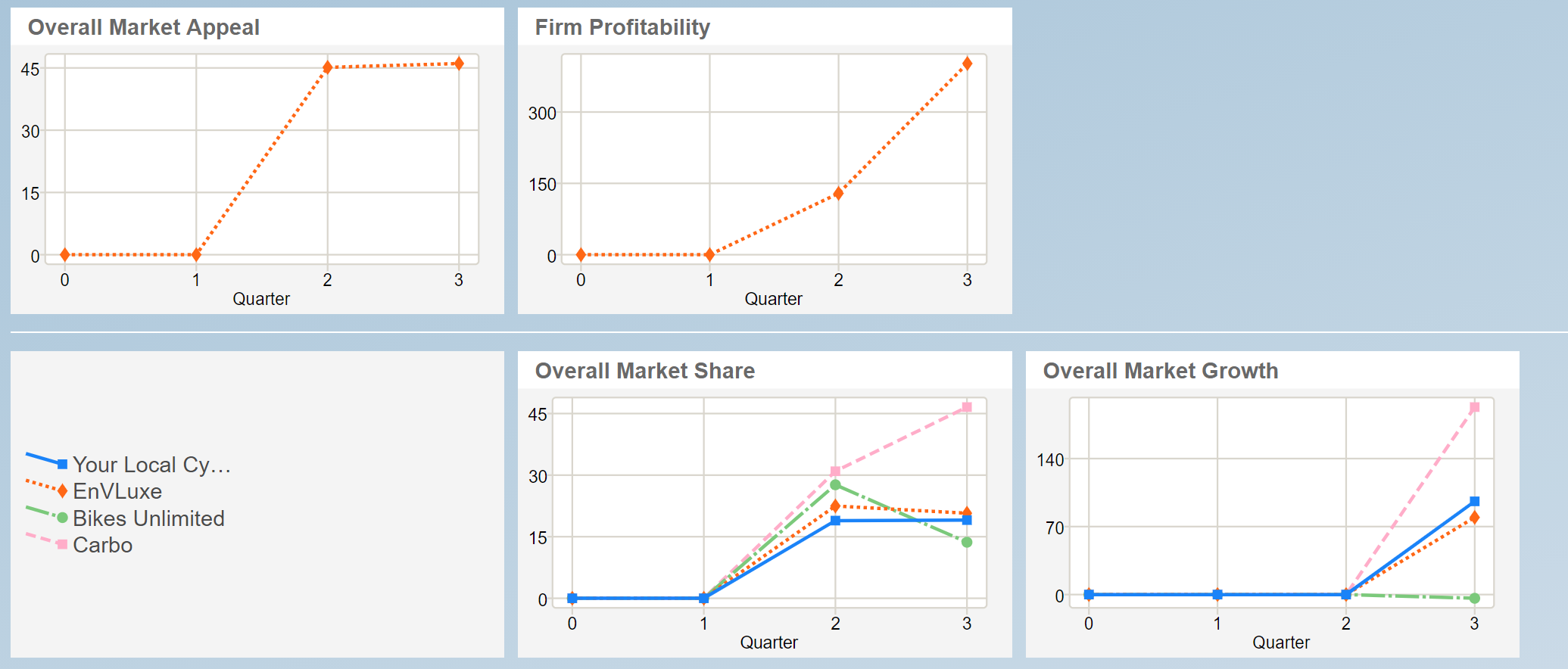Toggle the EnVLuxe series legend label
The width and height of the screenshot is (1568, 669).
[x=117, y=491]
